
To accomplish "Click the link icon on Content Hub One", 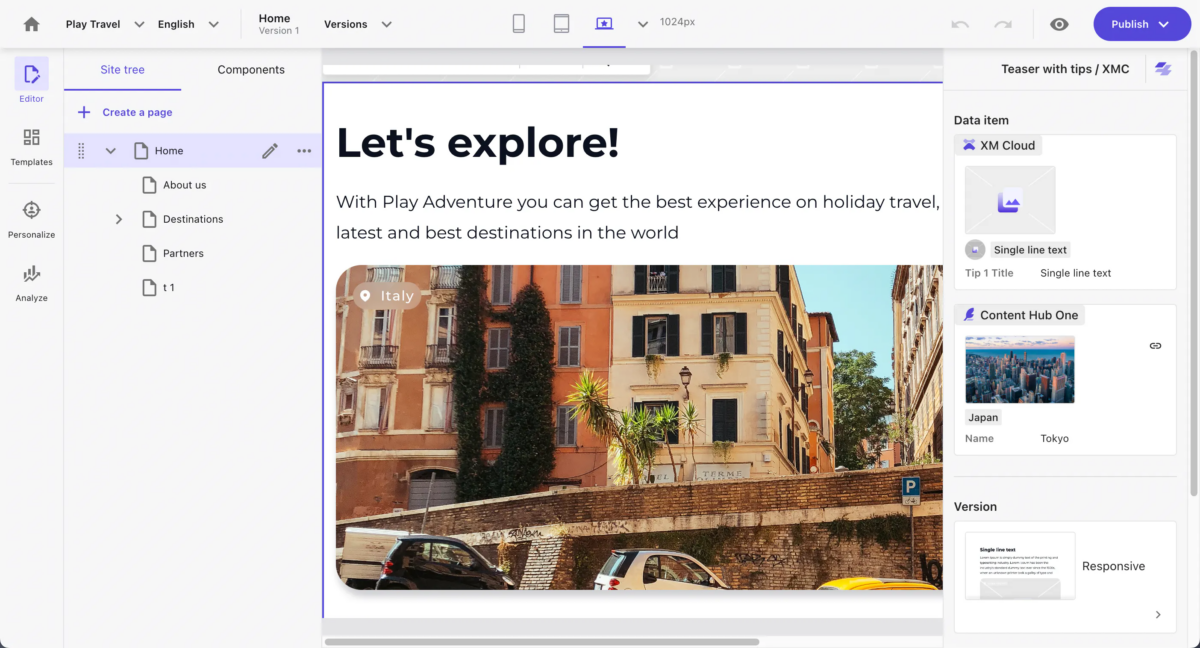I will pyautogui.click(x=1155, y=346).
